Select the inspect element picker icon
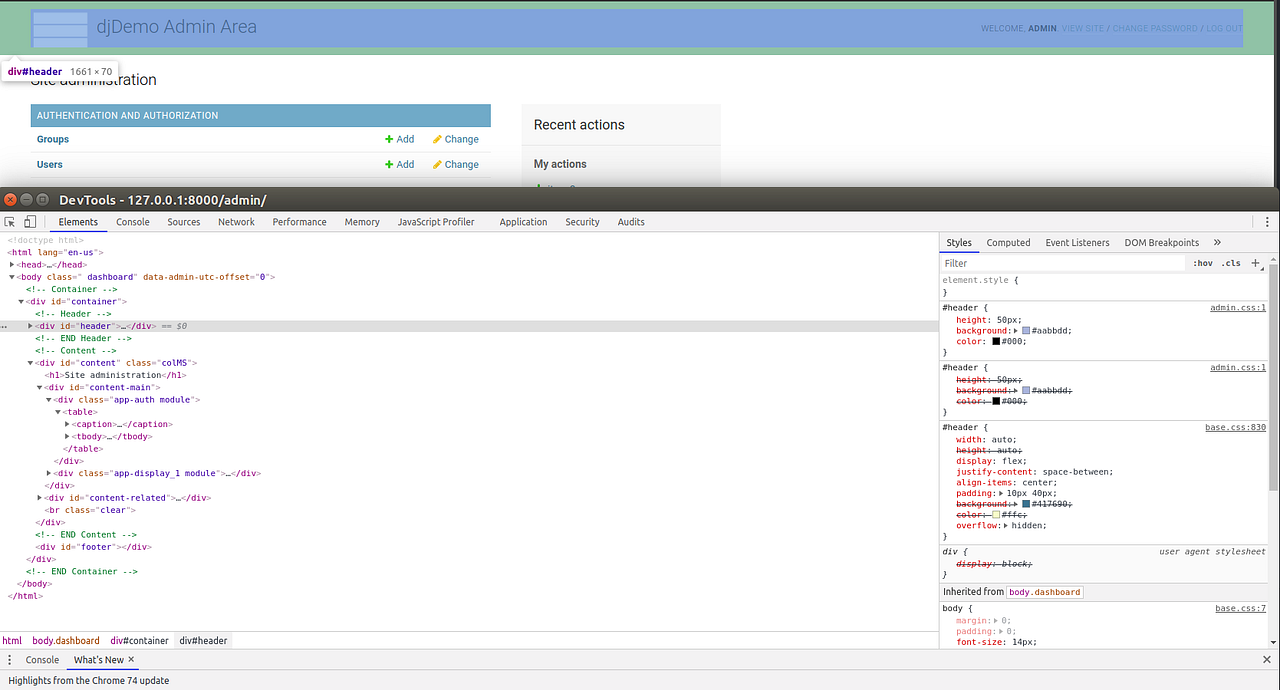 click(10, 221)
